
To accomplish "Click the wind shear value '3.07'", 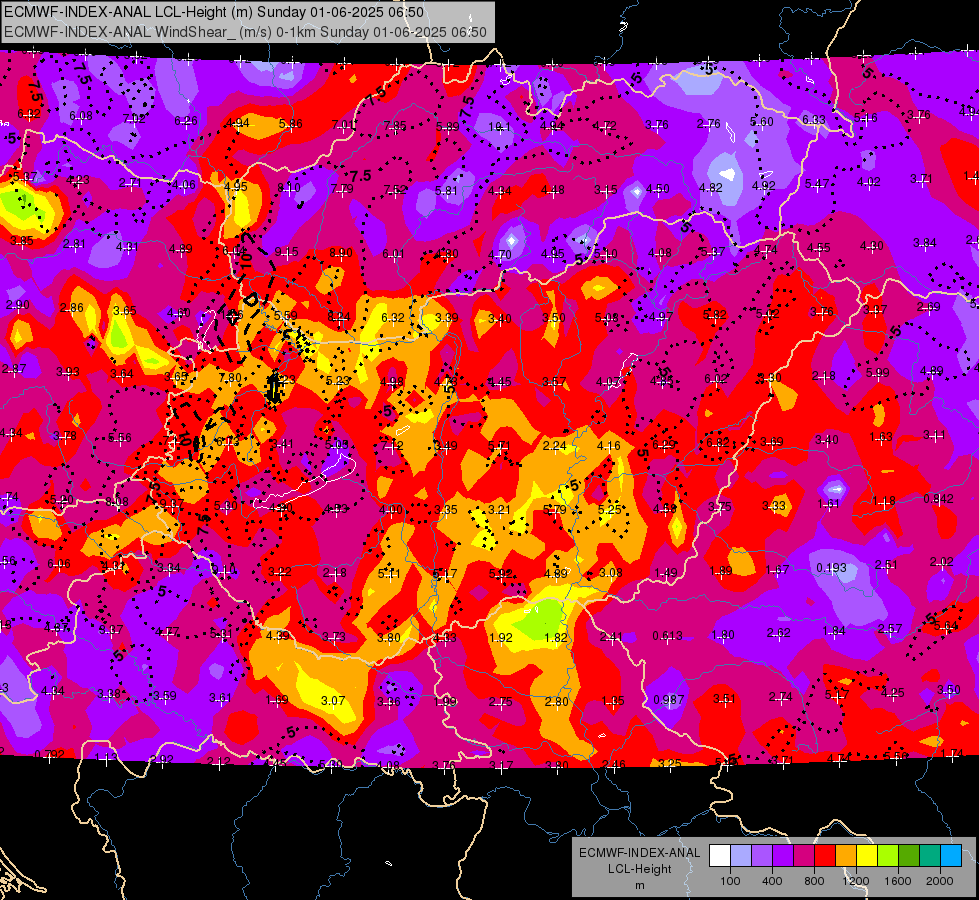I will [x=333, y=701].
